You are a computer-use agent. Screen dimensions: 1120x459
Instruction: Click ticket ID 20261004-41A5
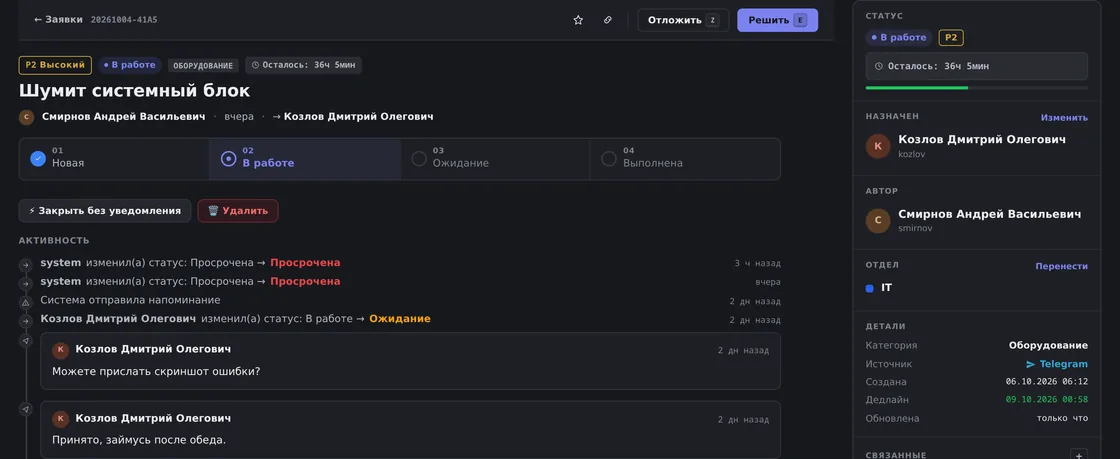click(x=124, y=20)
